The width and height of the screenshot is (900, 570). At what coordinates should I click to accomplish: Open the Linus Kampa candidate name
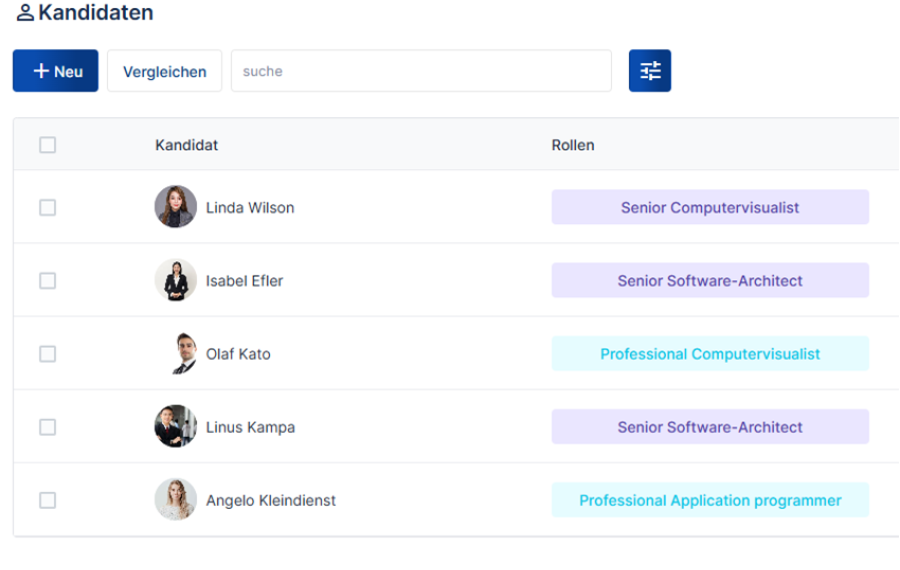[250, 427]
